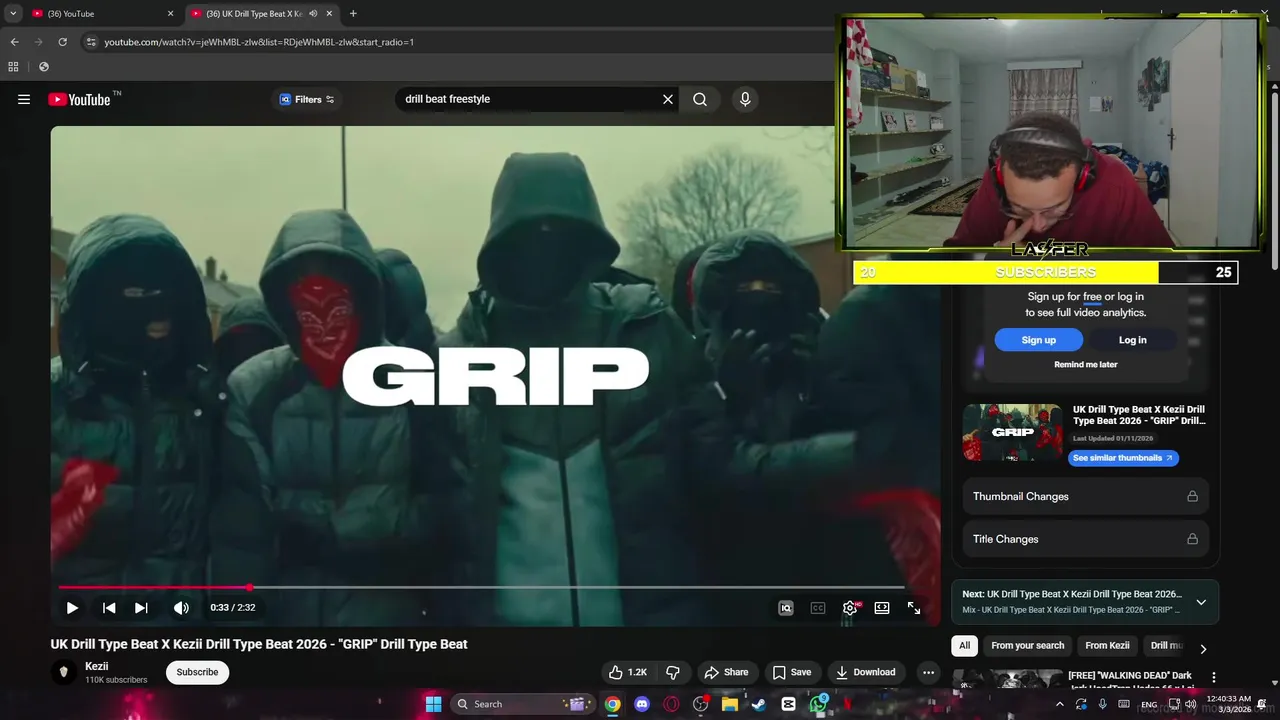This screenshot has height=720, width=1280.
Task: Reload the page
Action: click(x=62, y=42)
